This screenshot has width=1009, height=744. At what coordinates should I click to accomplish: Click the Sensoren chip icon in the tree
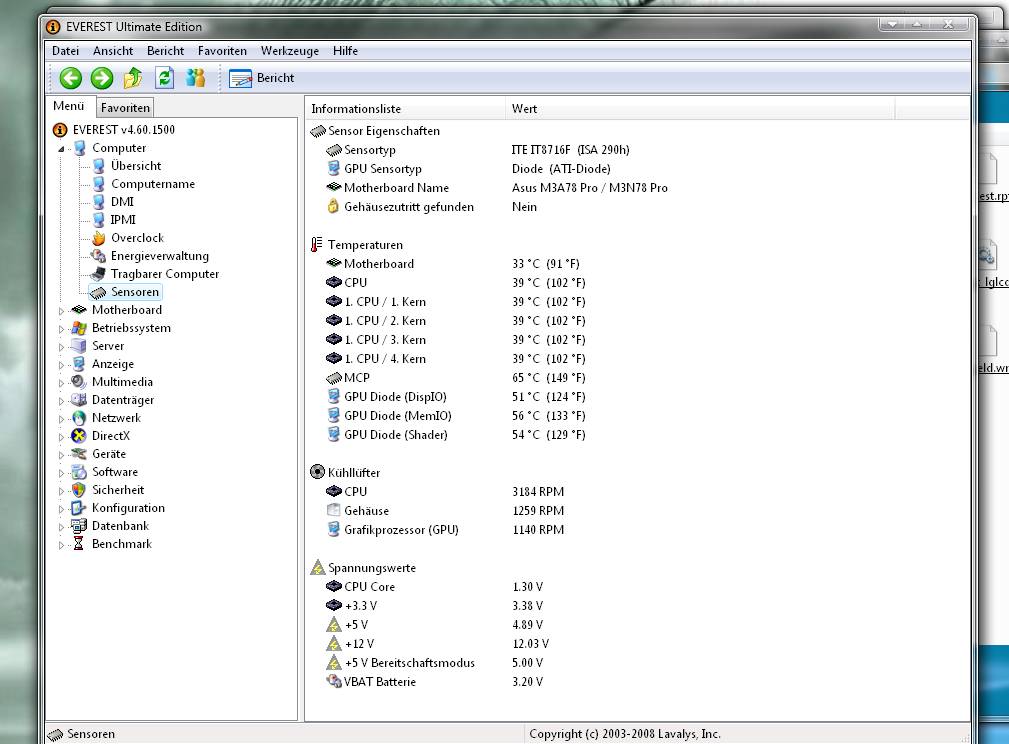(98, 293)
